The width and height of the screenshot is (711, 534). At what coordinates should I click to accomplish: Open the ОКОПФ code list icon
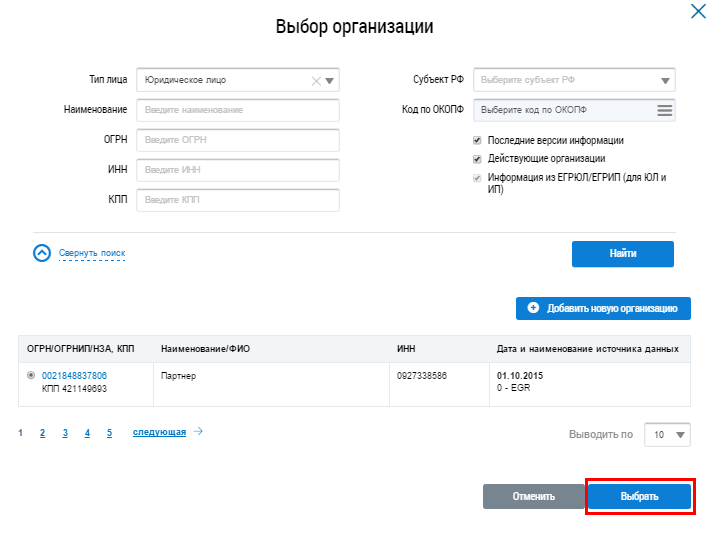click(664, 110)
